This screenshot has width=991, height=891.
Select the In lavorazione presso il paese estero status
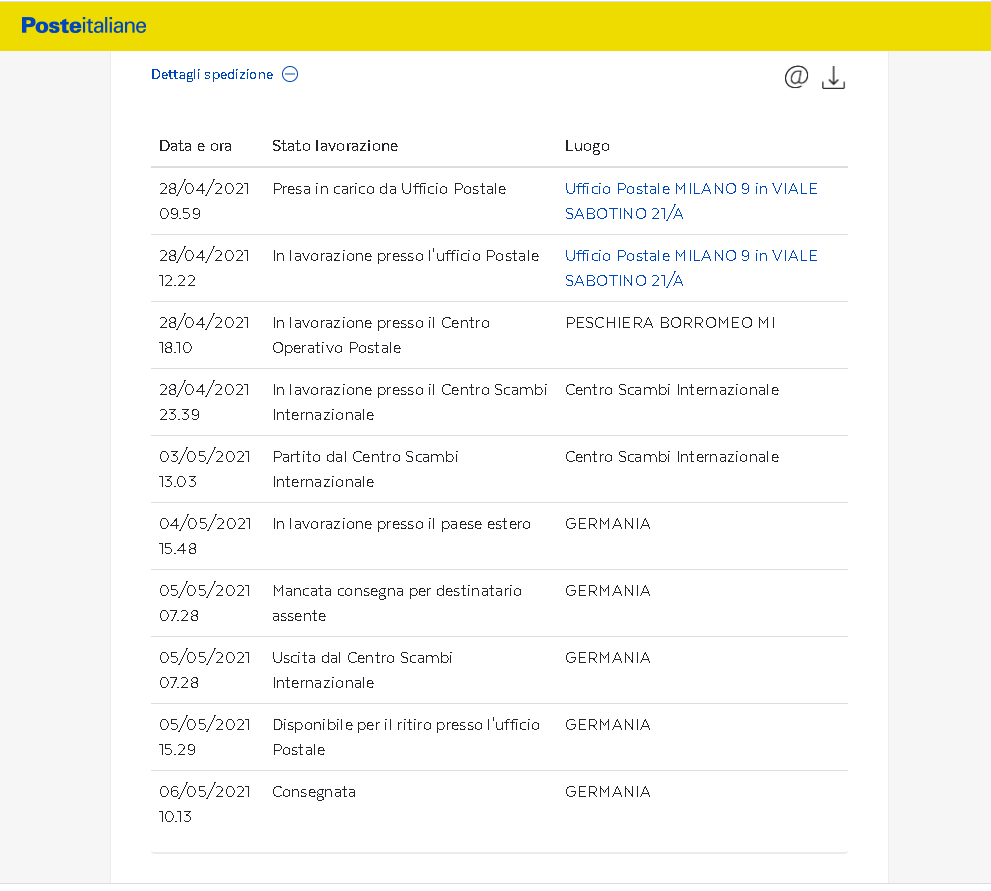401,524
